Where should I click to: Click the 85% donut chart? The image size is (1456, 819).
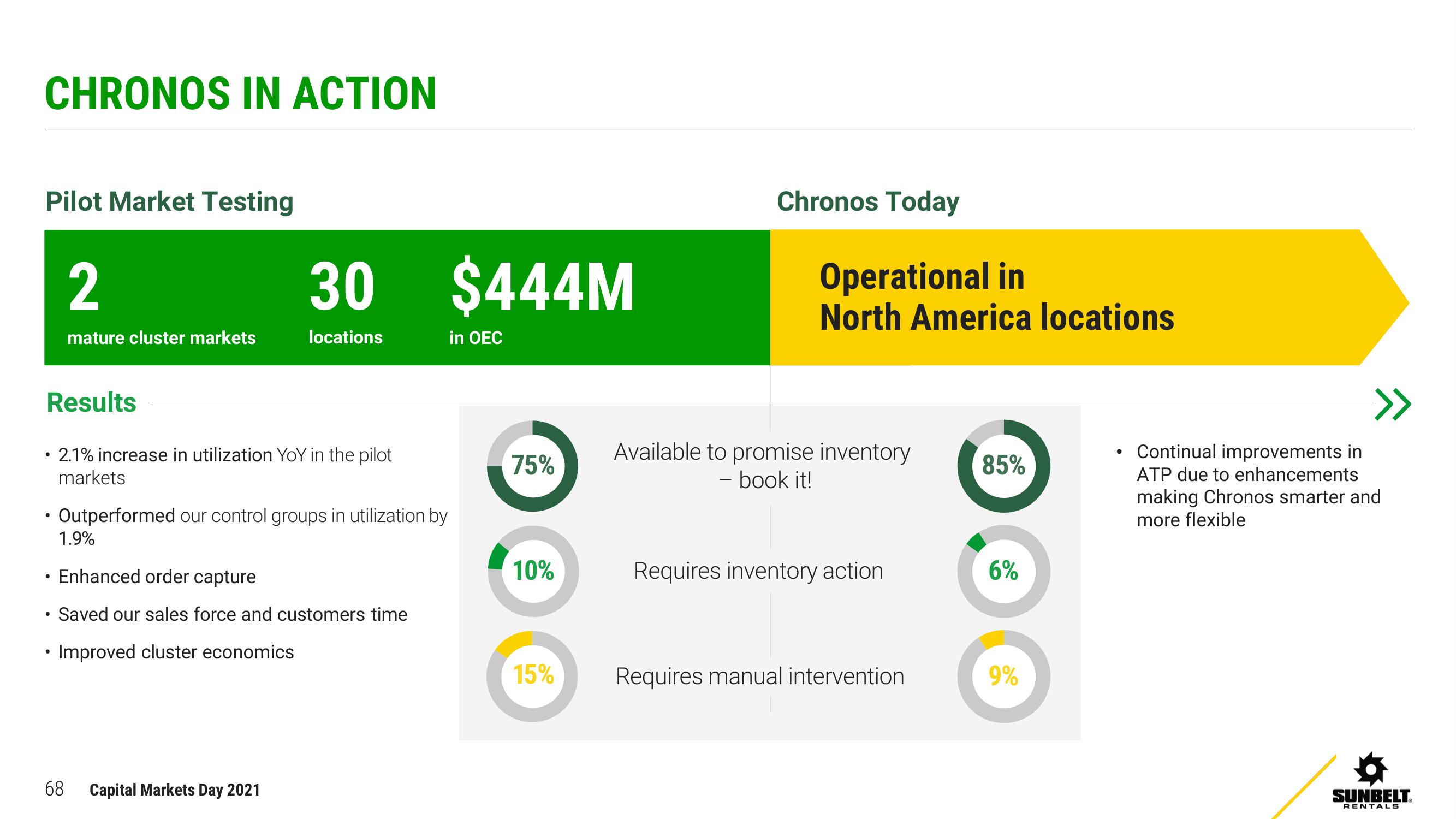tap(1003, 466)
